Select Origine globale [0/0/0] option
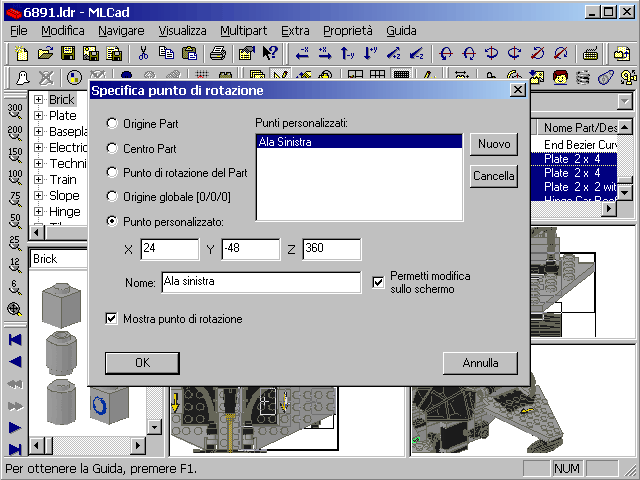Image resolution: width=640 pixels, height=480 pixels. click(x=112, y=197)
